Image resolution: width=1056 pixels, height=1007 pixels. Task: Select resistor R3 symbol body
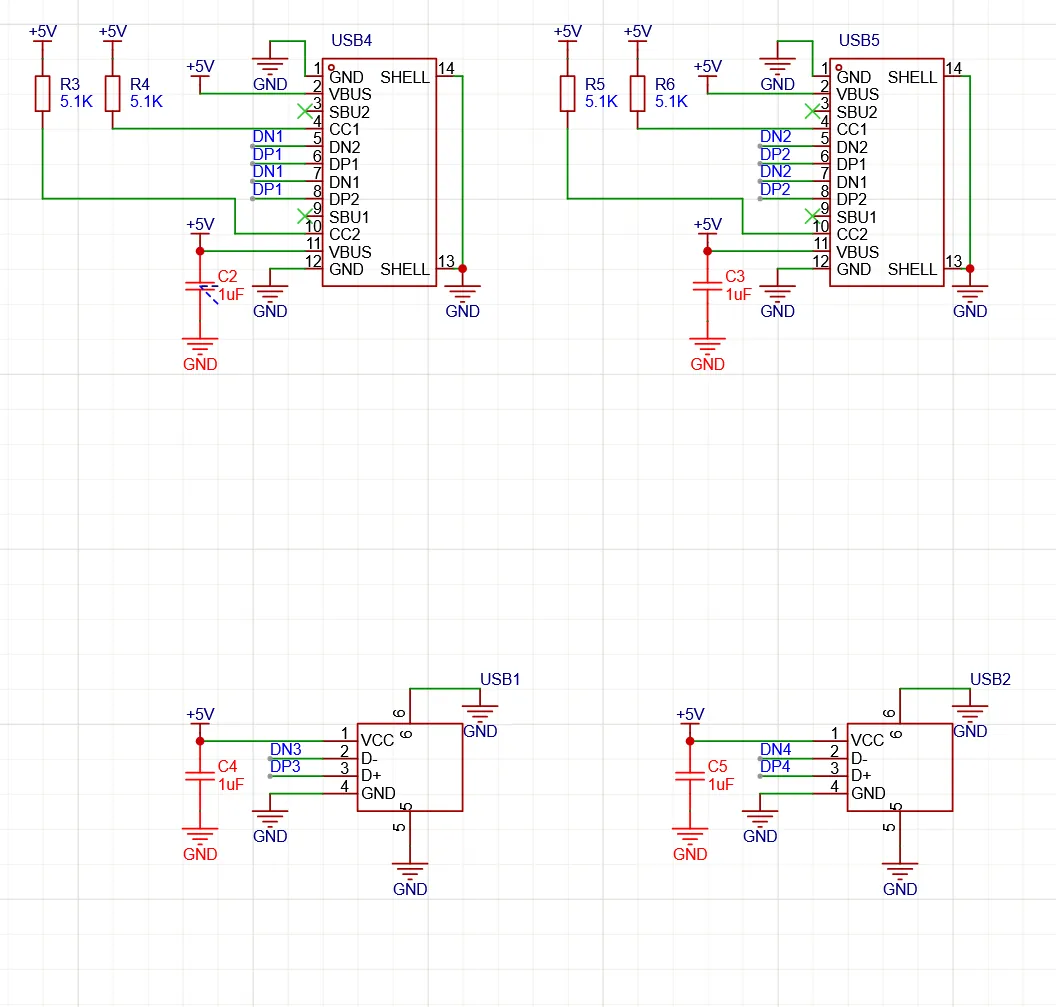(x=42, y=93)
